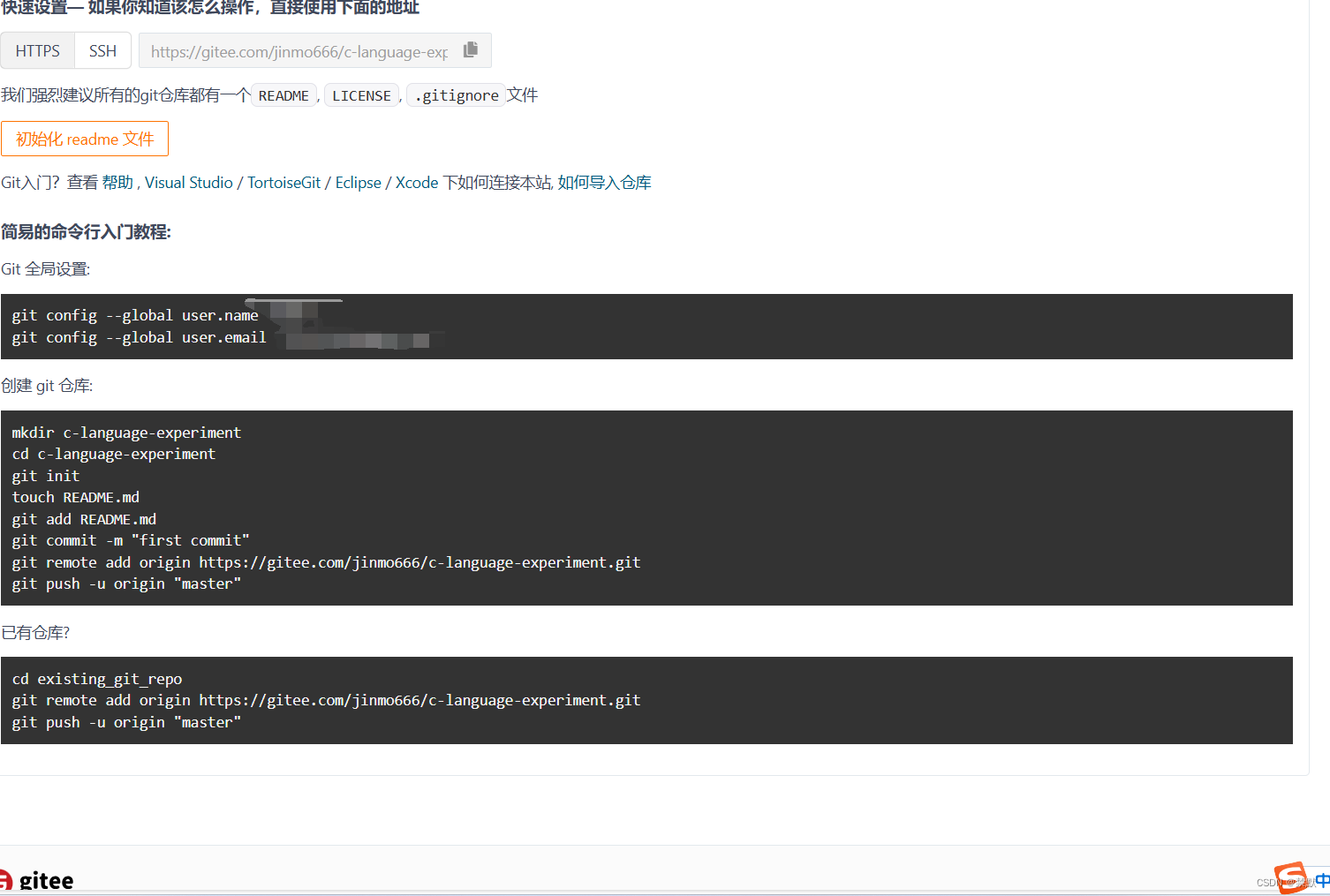This screenshot has height=896, width=1330.
Task: Click the LICENSE tag text
Action: pos(361,95)
